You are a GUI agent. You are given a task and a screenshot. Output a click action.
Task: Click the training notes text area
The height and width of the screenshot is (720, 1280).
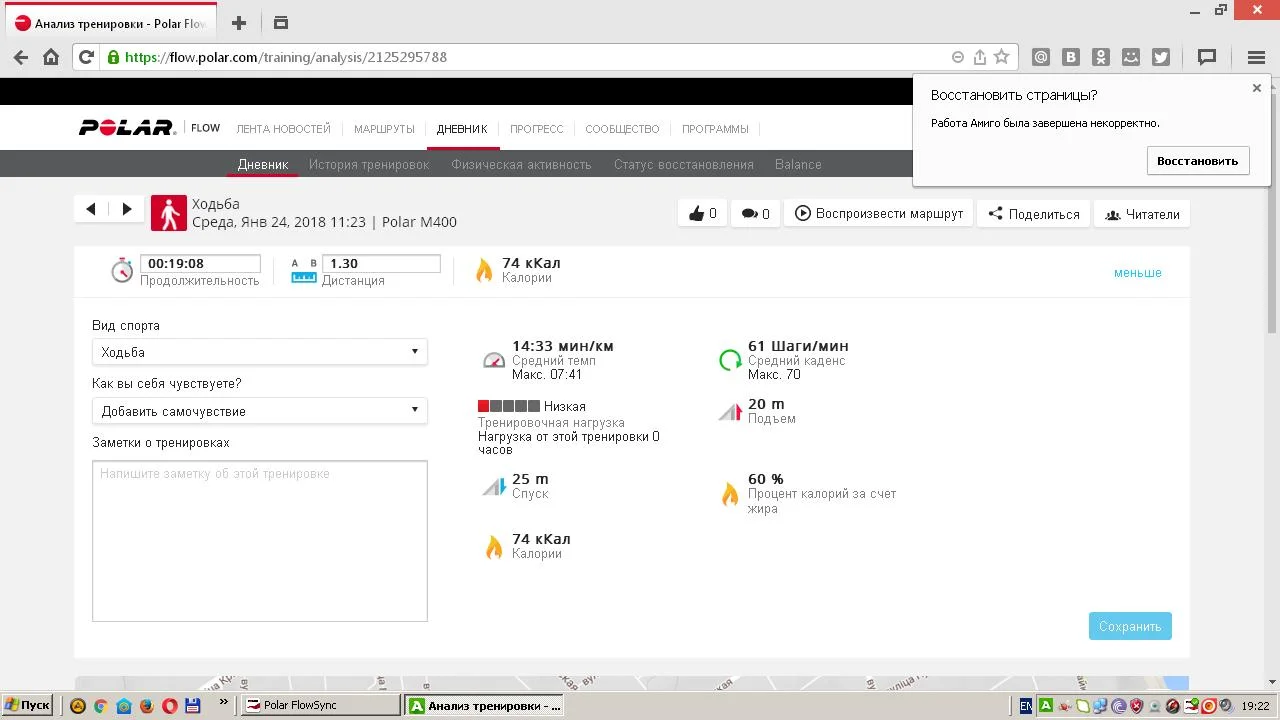259,541
